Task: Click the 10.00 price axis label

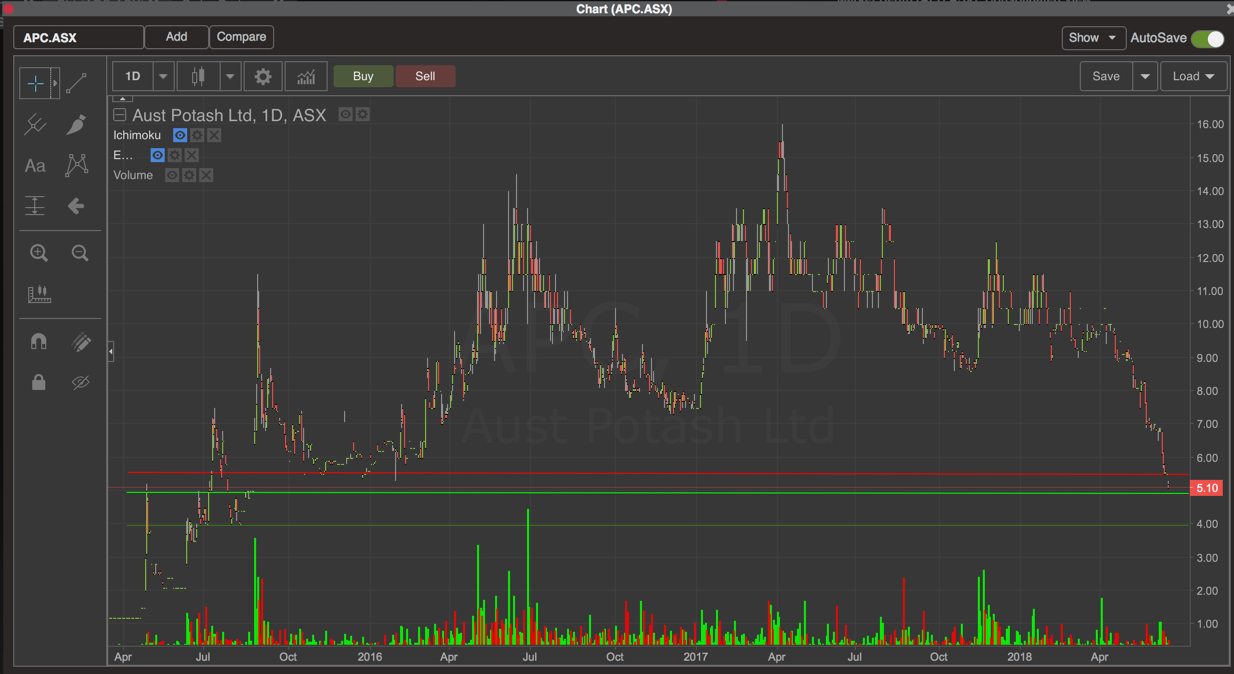Action: click(x=1210, y=325)
